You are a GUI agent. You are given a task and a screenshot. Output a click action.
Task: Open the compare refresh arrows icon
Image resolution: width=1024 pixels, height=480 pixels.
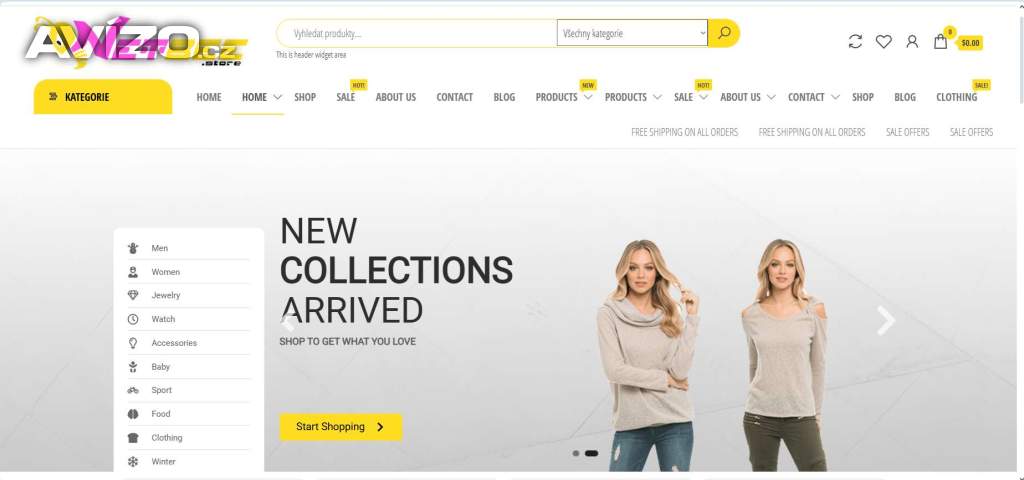[855, 42]
